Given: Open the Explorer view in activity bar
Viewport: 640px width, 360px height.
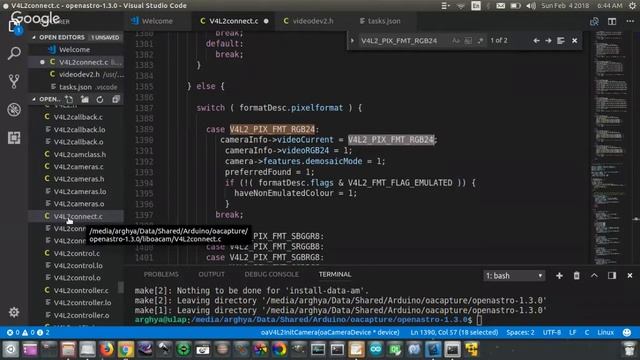Looking at the screenshot, I should coord(14,27).
